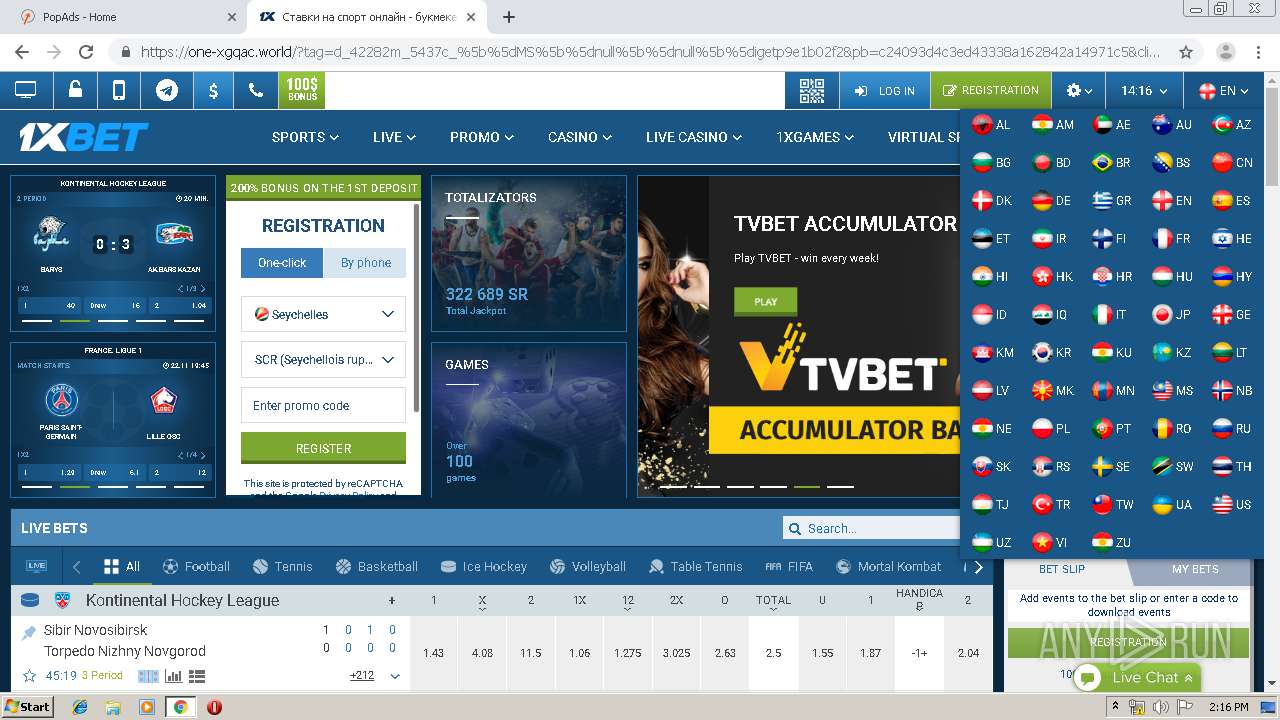The width and height of the screenshot is (1280, 720).
Task: Select the Italian IT language flag
Action: point(1111,314)
